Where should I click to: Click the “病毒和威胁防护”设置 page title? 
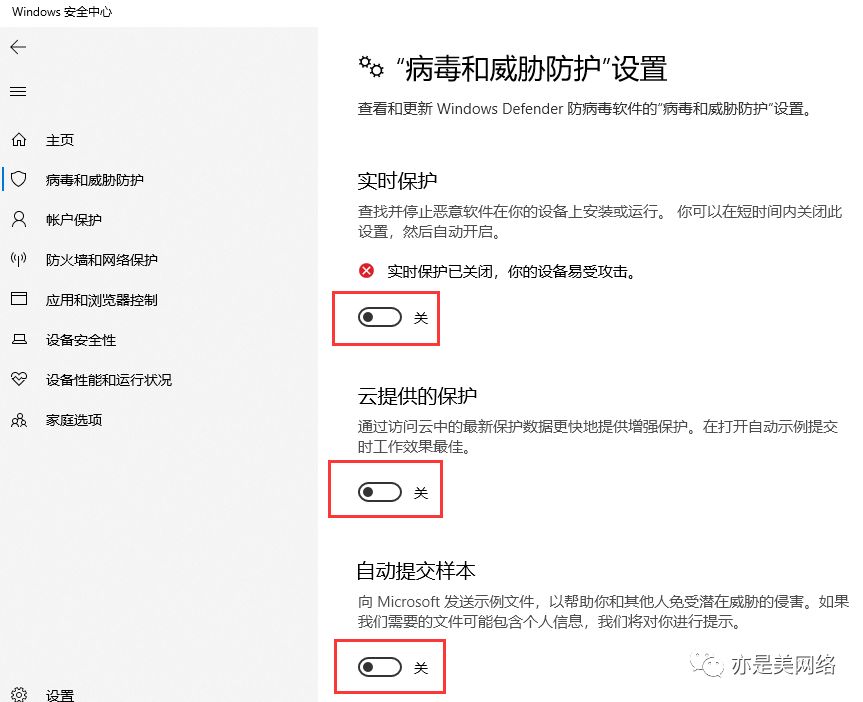click(x=532, y=69)
